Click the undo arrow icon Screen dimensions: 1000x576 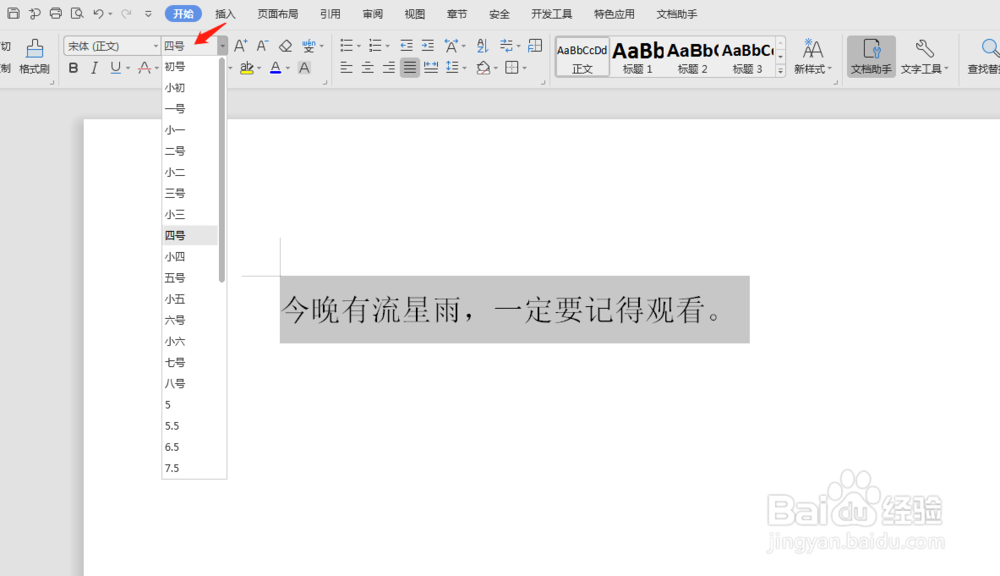pyautogui.click(x=97, y=13)
